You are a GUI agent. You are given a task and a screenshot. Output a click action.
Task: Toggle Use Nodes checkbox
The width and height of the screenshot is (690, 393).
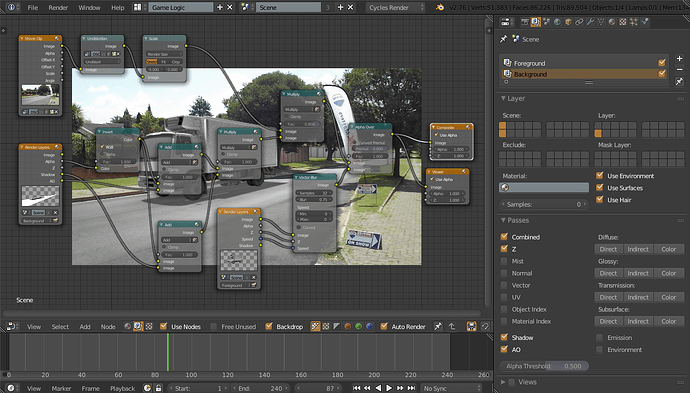click(x=163, y=326)
